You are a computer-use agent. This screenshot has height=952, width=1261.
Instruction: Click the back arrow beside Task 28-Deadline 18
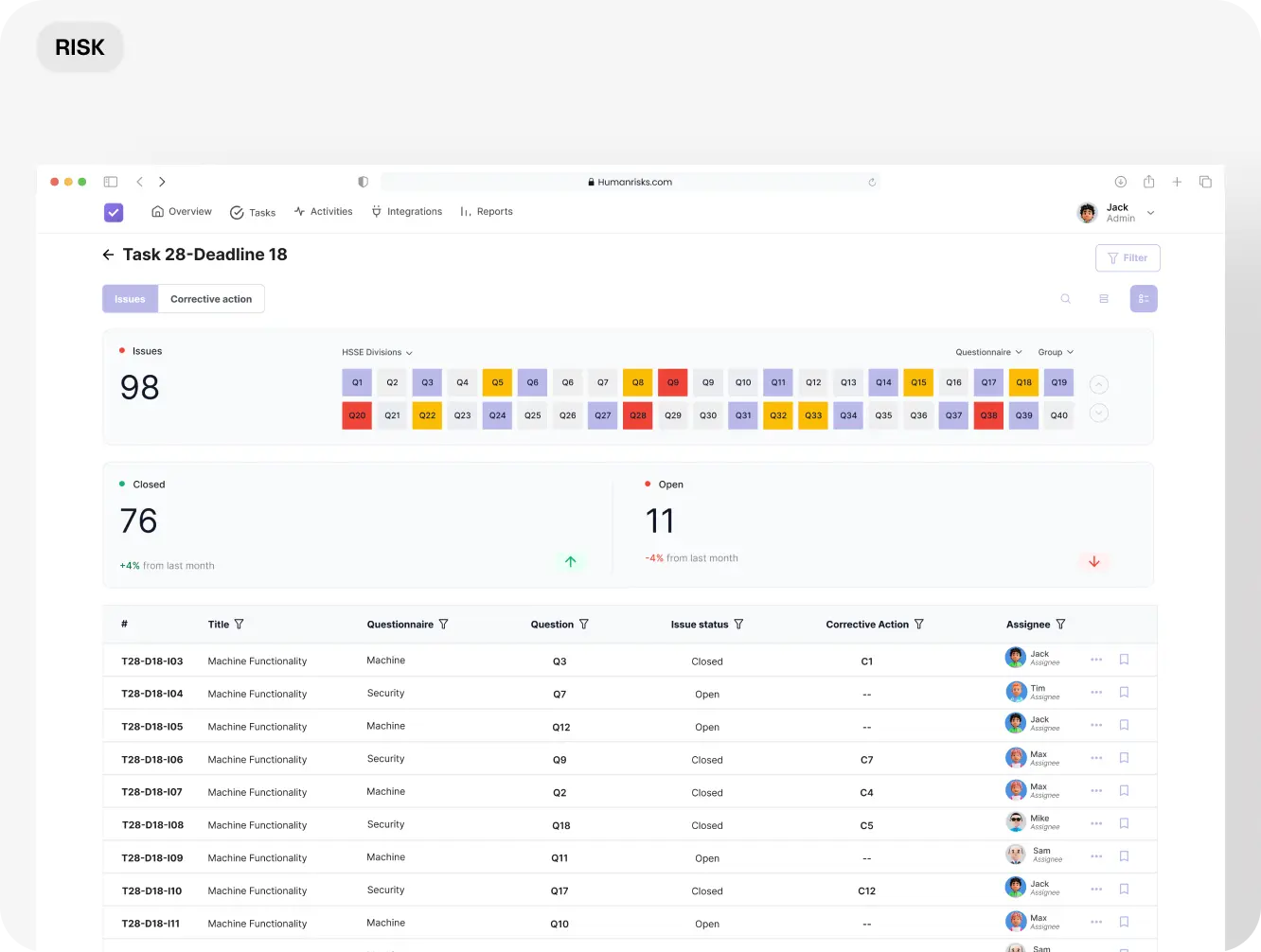pyautogui.click(x=109, y=254)
